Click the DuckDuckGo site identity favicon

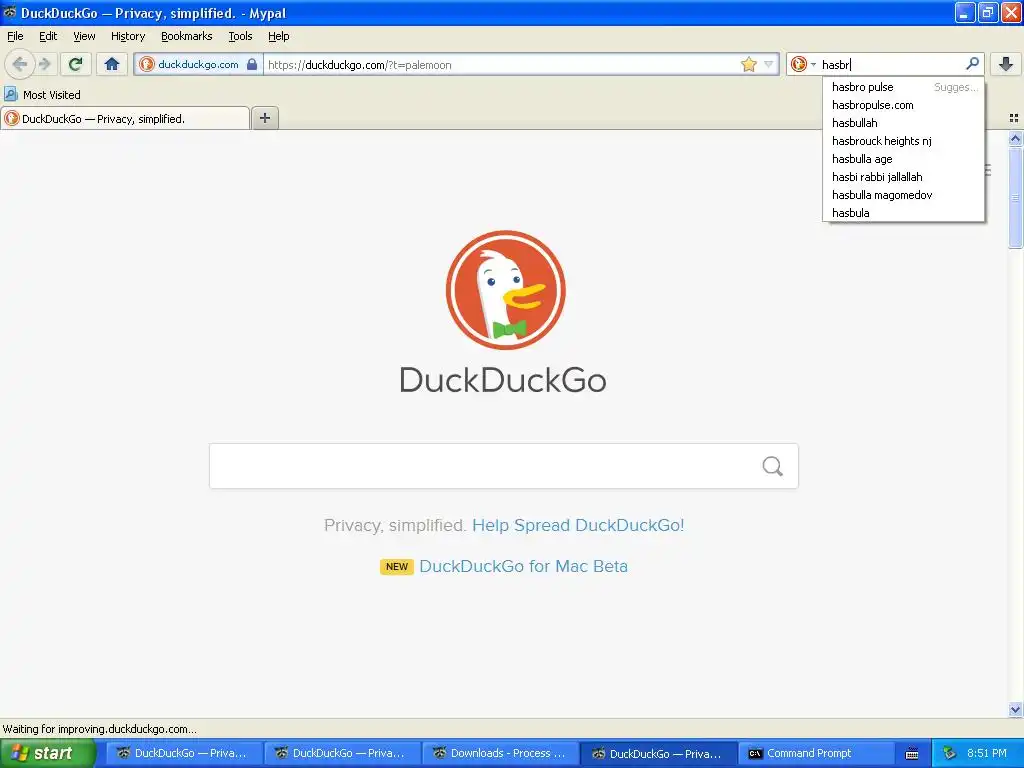pos(147,64)
